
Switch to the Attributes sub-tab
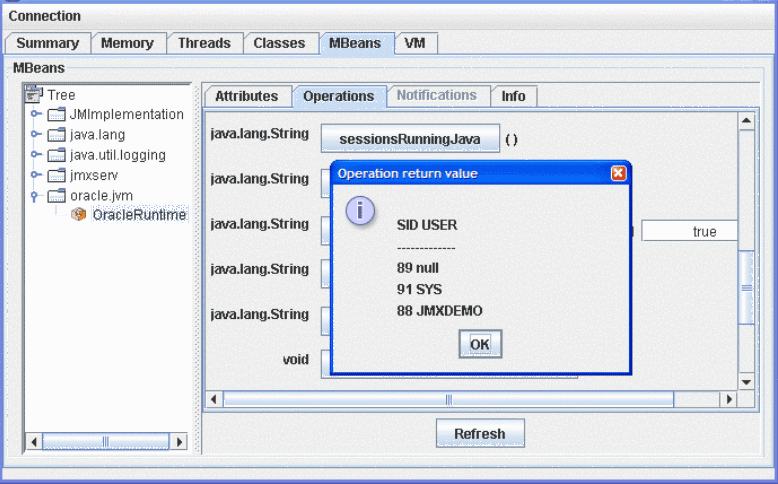247,96
